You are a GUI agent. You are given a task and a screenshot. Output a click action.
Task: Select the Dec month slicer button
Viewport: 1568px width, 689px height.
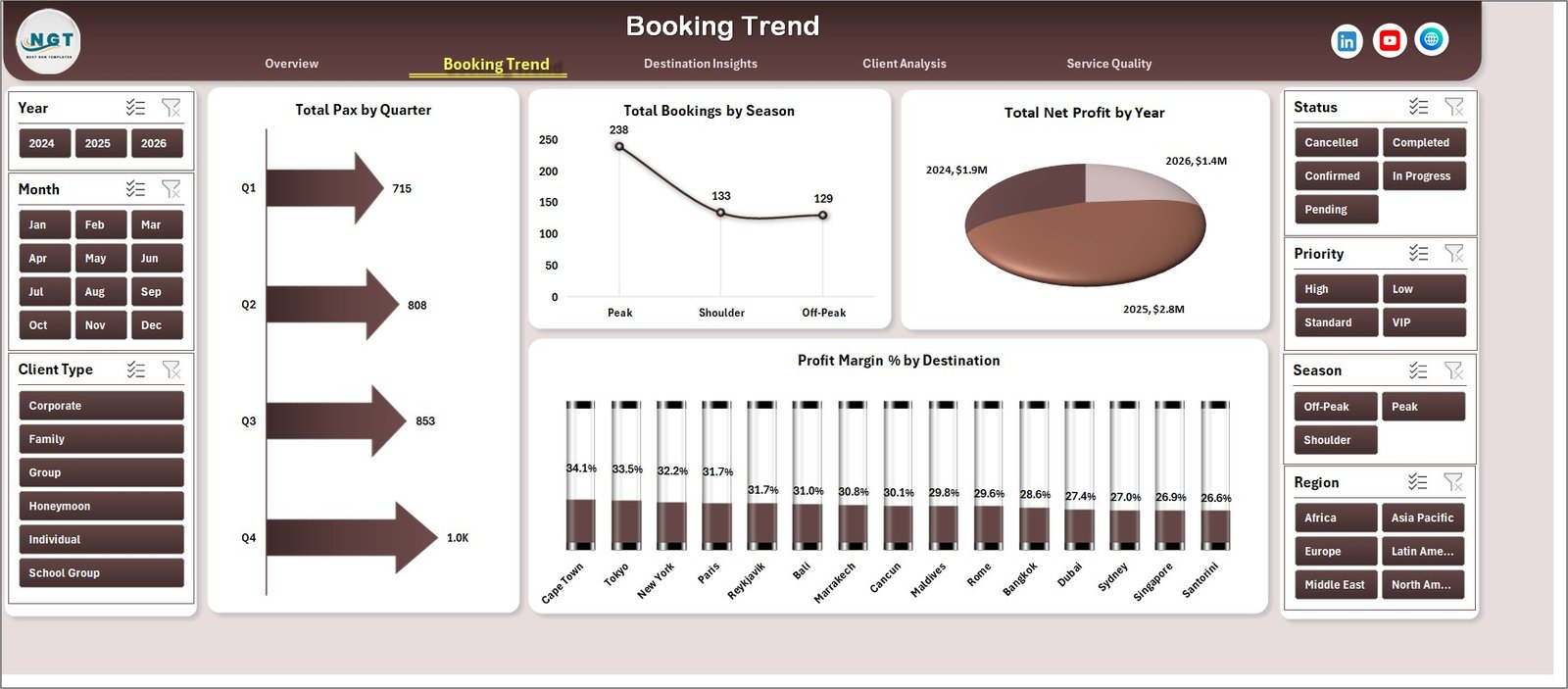pyautogui.click(x=157, y=324)
